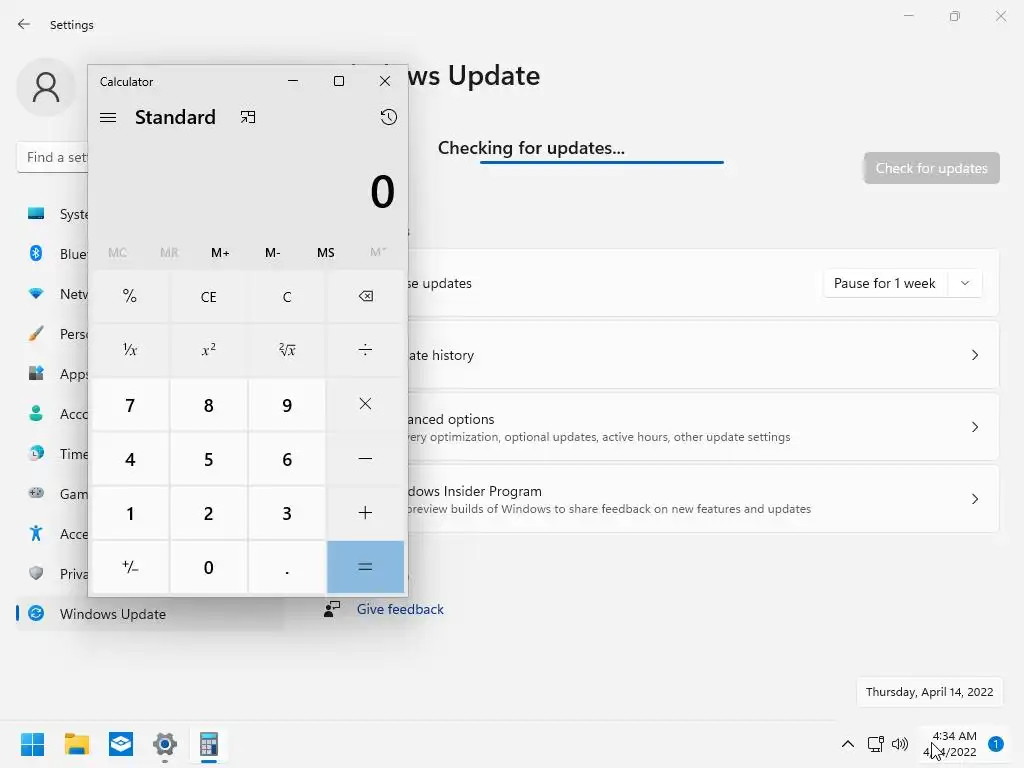Click the plus/minus sign toggle key
1024x768 pixels.
(x=130, y=567)
